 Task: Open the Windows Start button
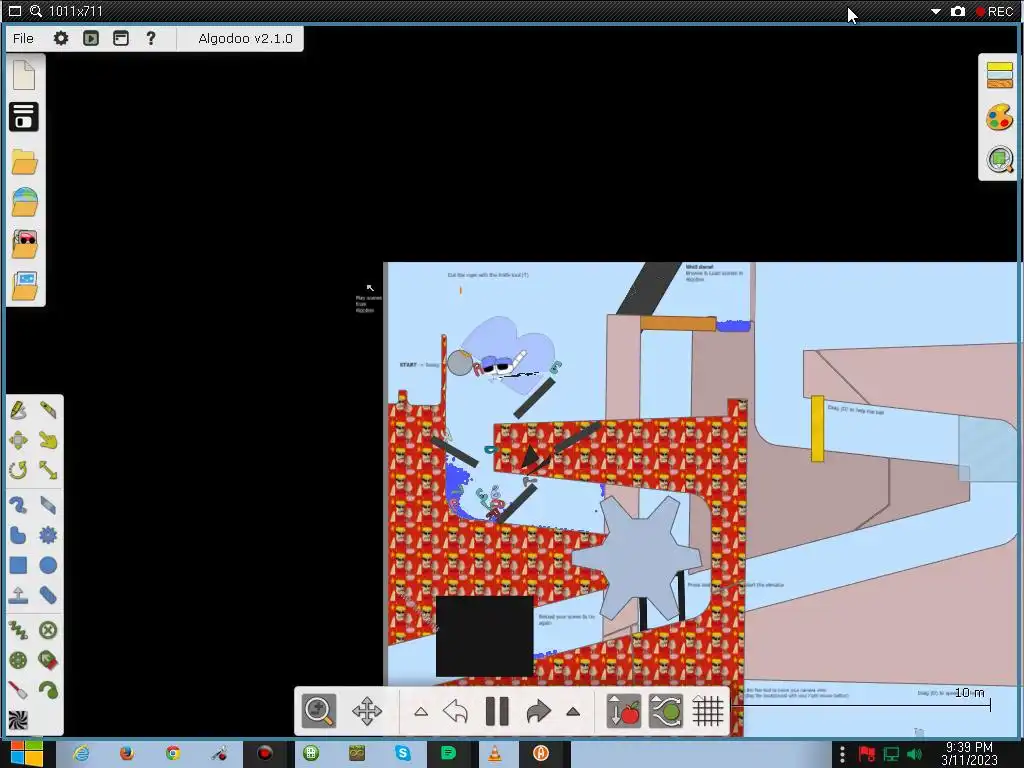click(25, 754)
